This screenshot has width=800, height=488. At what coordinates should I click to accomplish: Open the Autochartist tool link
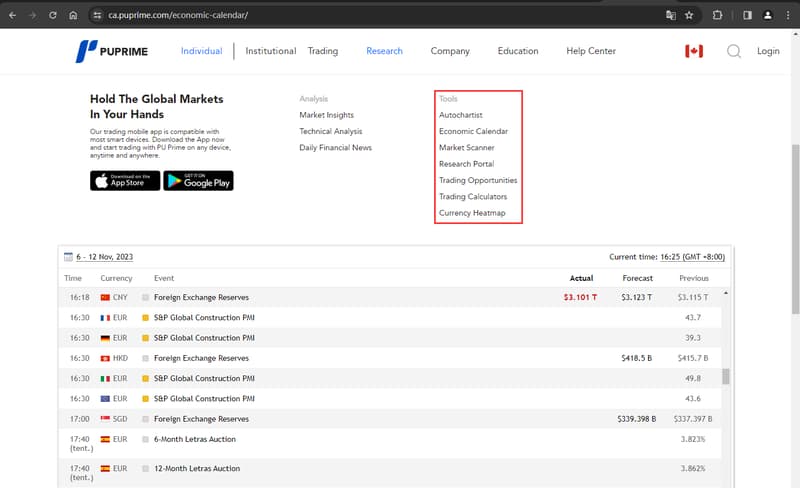click(x=461, y=115)
